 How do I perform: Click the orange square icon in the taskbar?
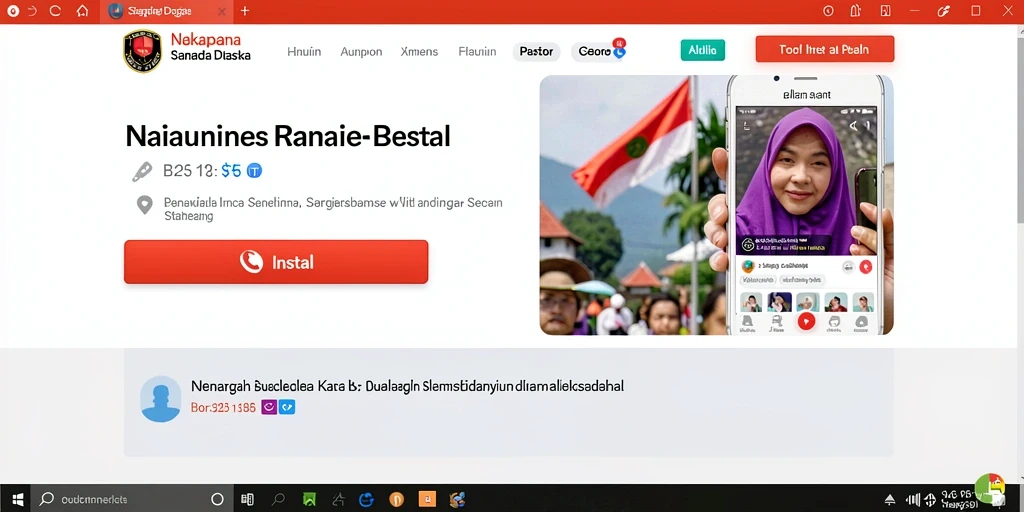[x=427, y=499]
